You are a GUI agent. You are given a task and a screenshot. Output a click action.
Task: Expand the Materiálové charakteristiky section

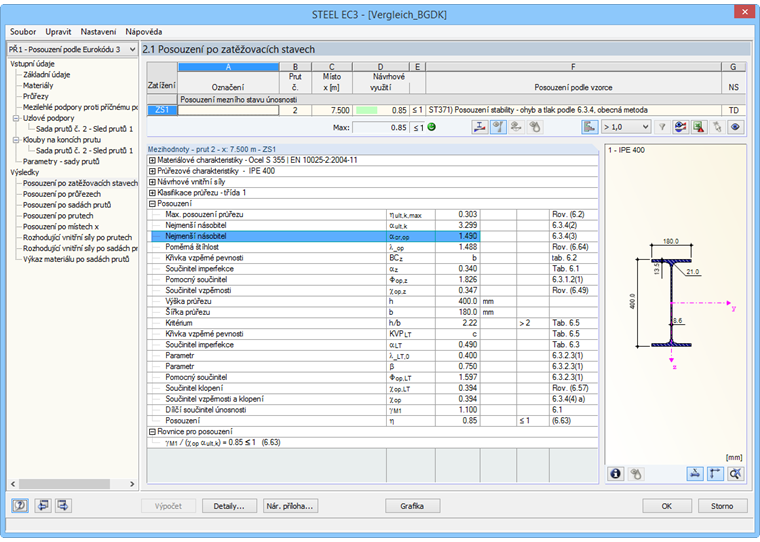click(x=151, y=159)
